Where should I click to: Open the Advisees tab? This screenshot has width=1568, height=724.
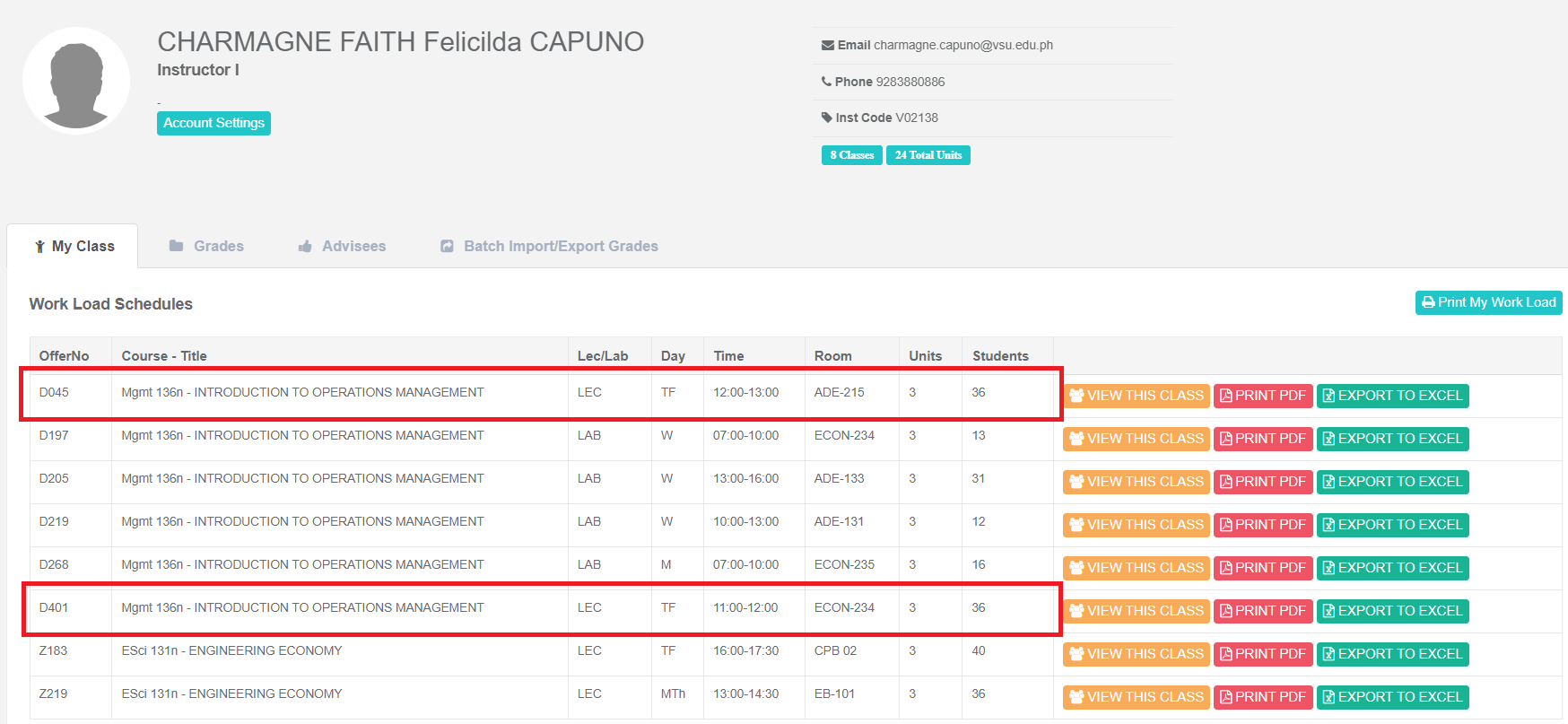coord(342,246)
